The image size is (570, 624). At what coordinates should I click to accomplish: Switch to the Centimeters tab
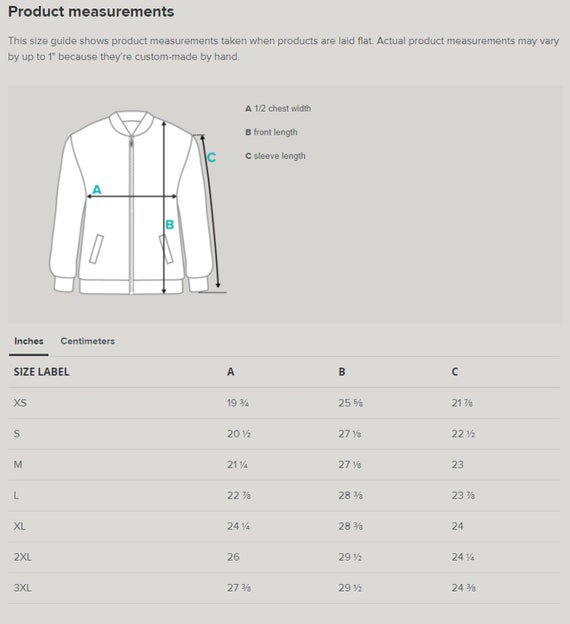tap(88, 341)
